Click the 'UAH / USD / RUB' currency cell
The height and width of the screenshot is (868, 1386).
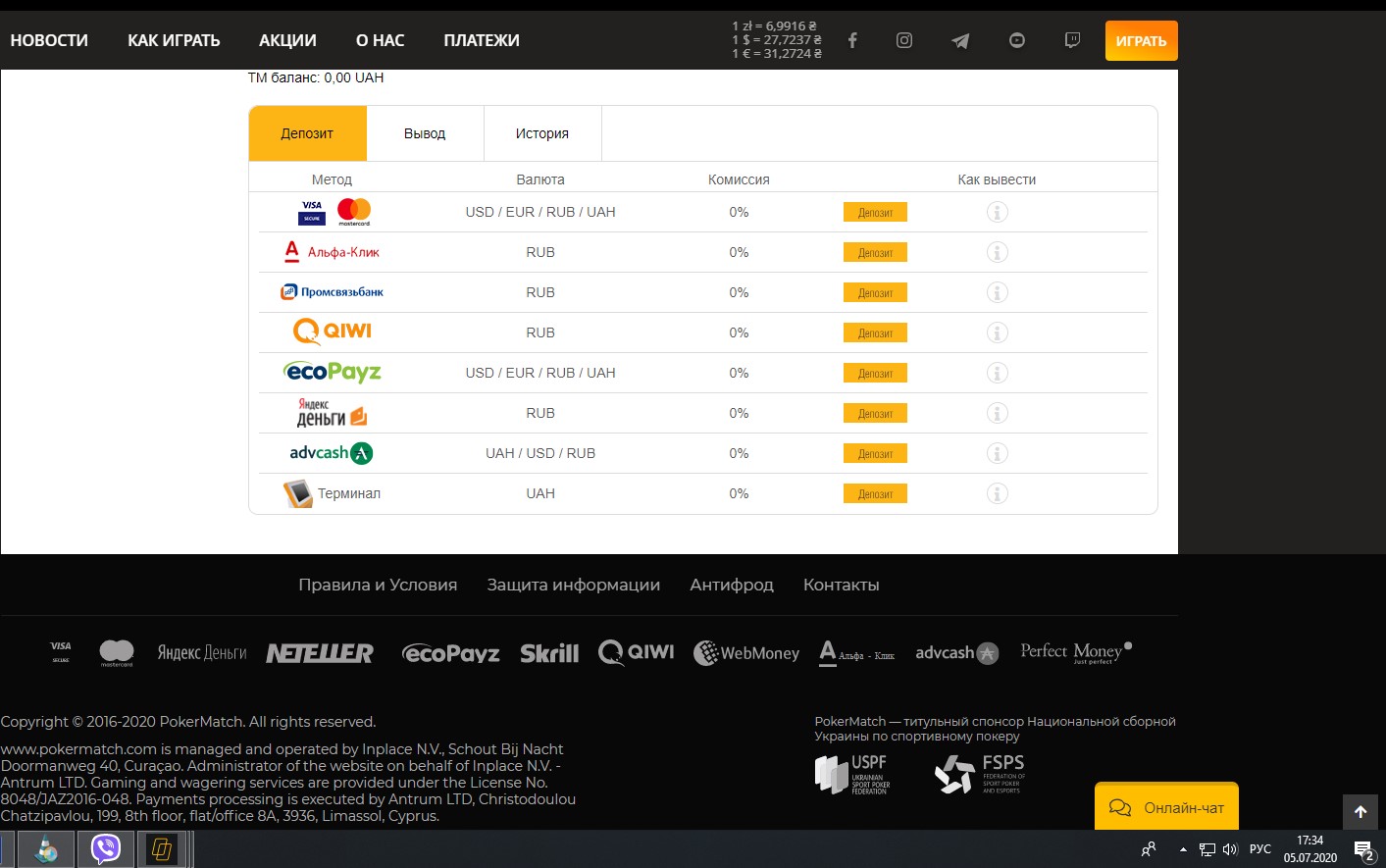pyautogui.click(x=540, y=453)
